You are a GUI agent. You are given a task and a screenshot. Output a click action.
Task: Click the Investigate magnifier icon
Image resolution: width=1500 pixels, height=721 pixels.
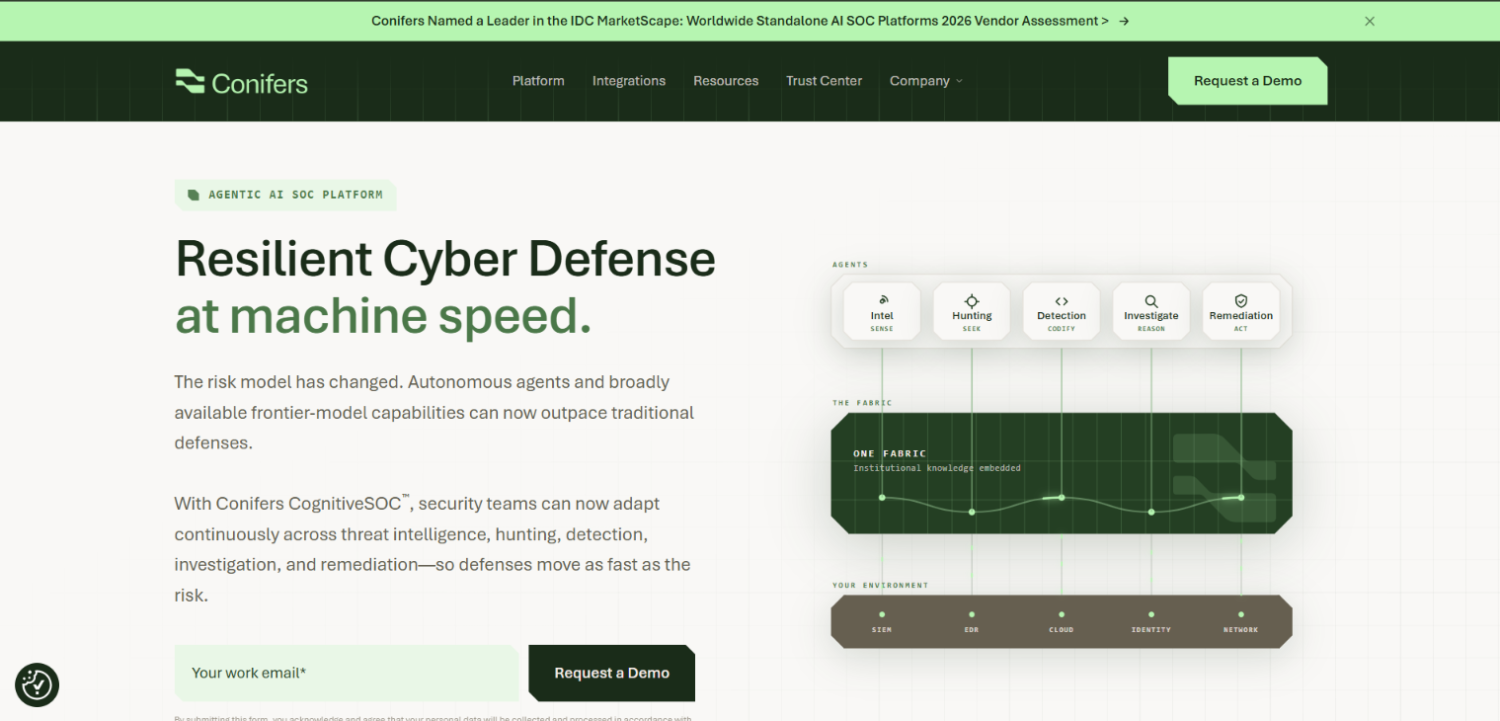pyautogui.click(x=1151, y=300)
